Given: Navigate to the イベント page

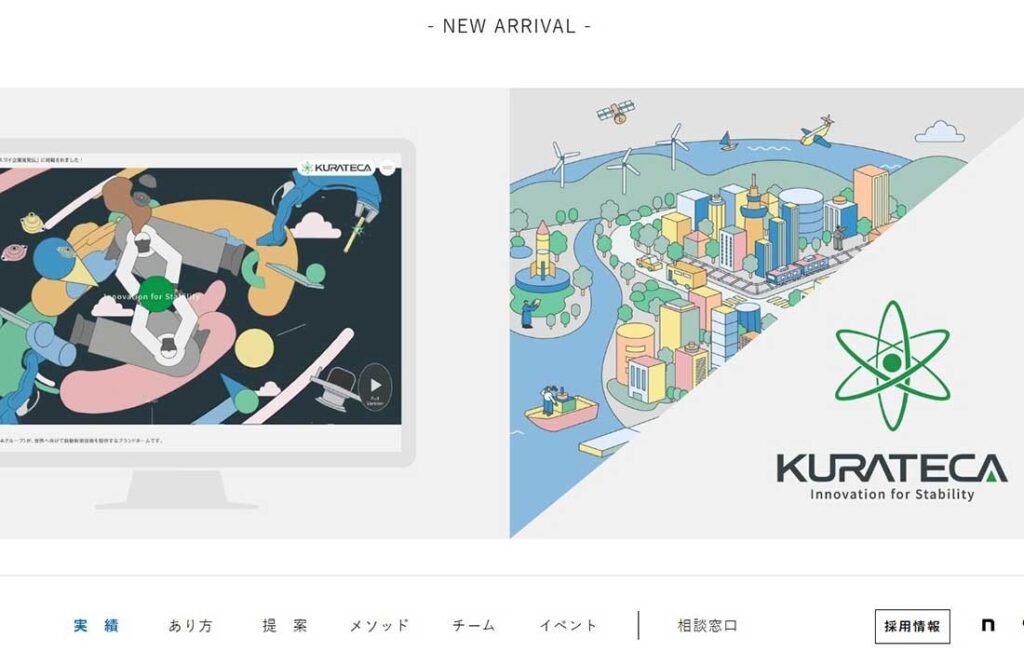Looking at the screenshot, I should point(568,626).
